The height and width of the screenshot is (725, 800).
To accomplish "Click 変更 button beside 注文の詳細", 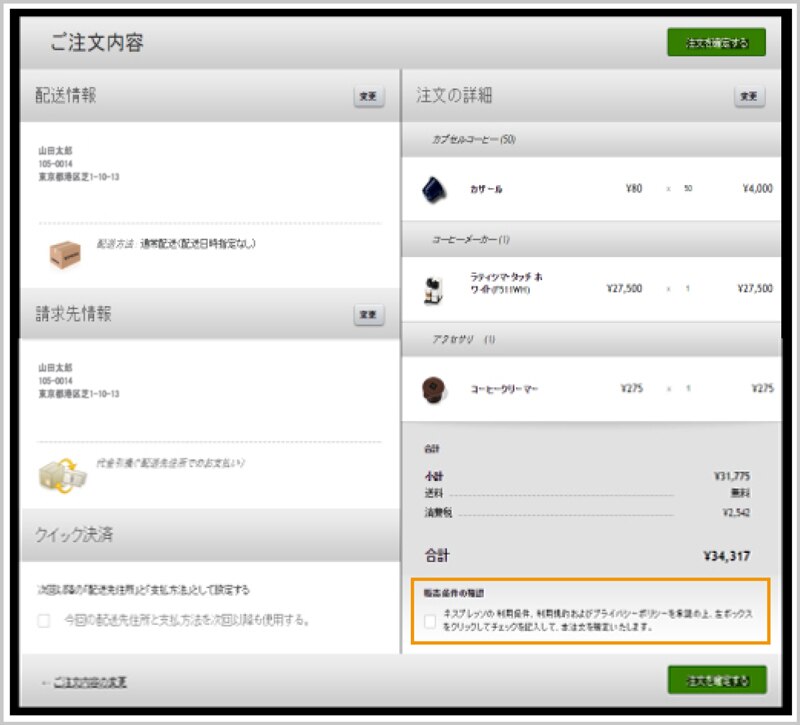I will click(749, 96).
